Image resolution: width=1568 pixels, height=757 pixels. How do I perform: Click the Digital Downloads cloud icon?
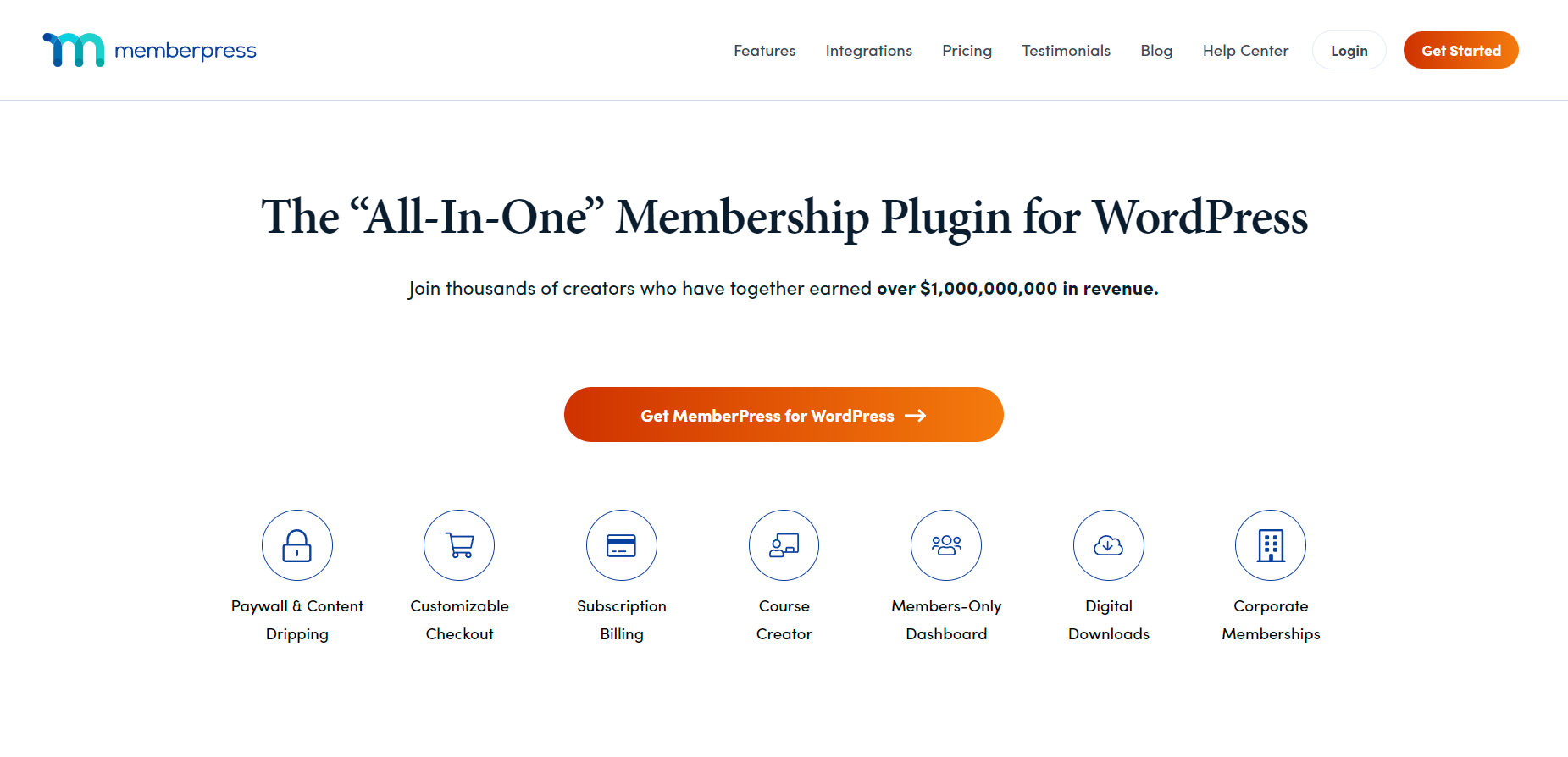point(1109,545)
